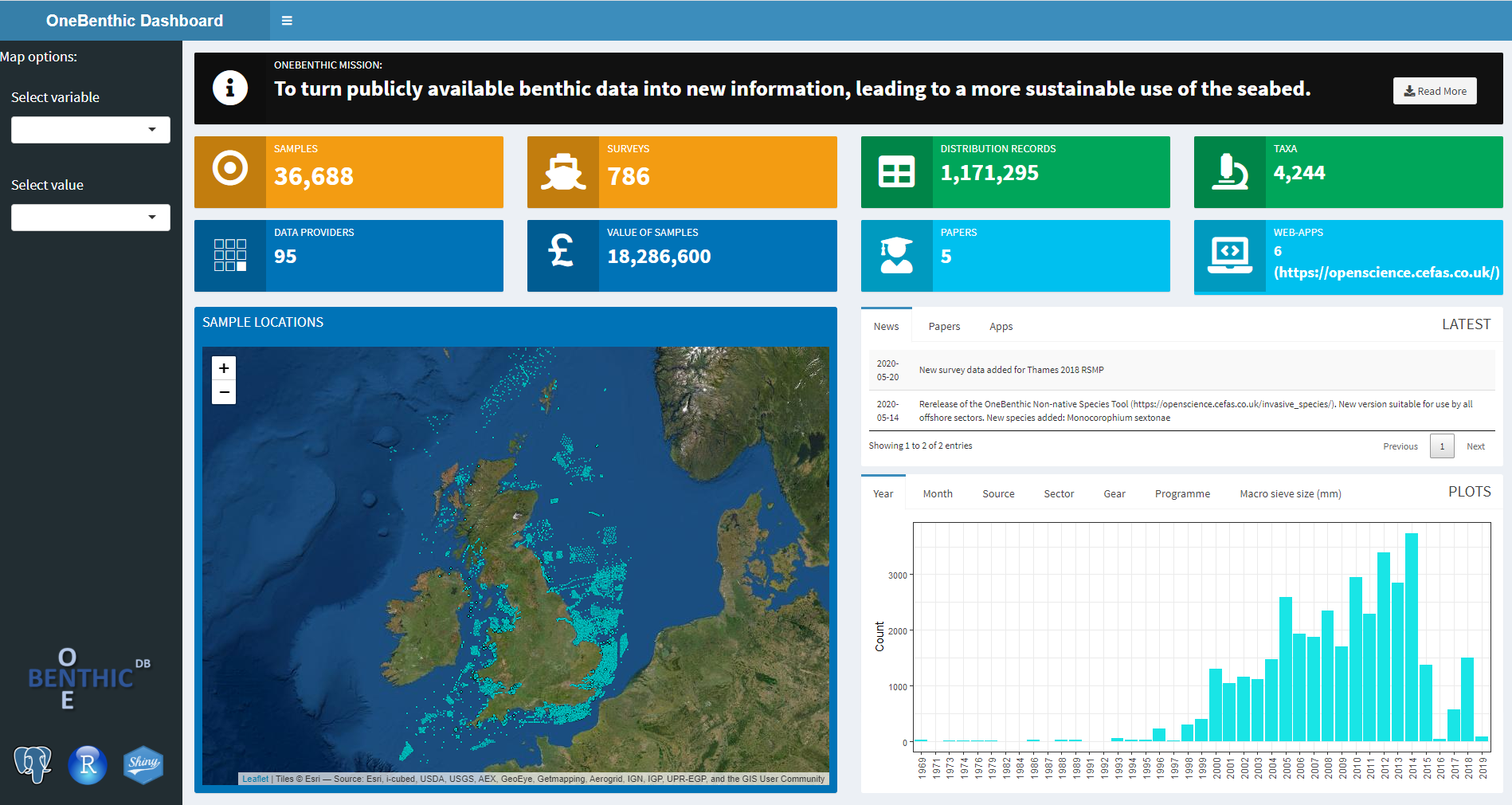
Task: Click the Taxa microscope icon
Action: pyautogui.click(x=1229, y=171)
